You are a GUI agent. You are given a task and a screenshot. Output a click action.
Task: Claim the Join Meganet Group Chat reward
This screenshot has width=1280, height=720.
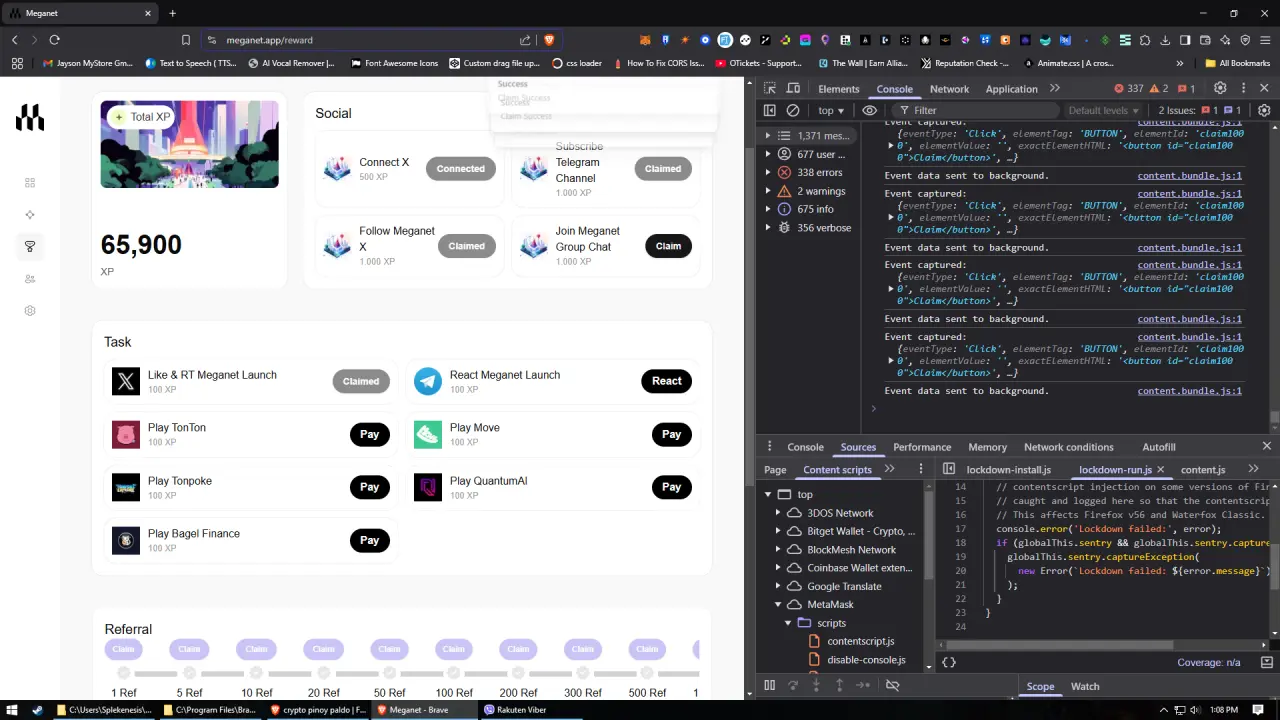[668, 246]
